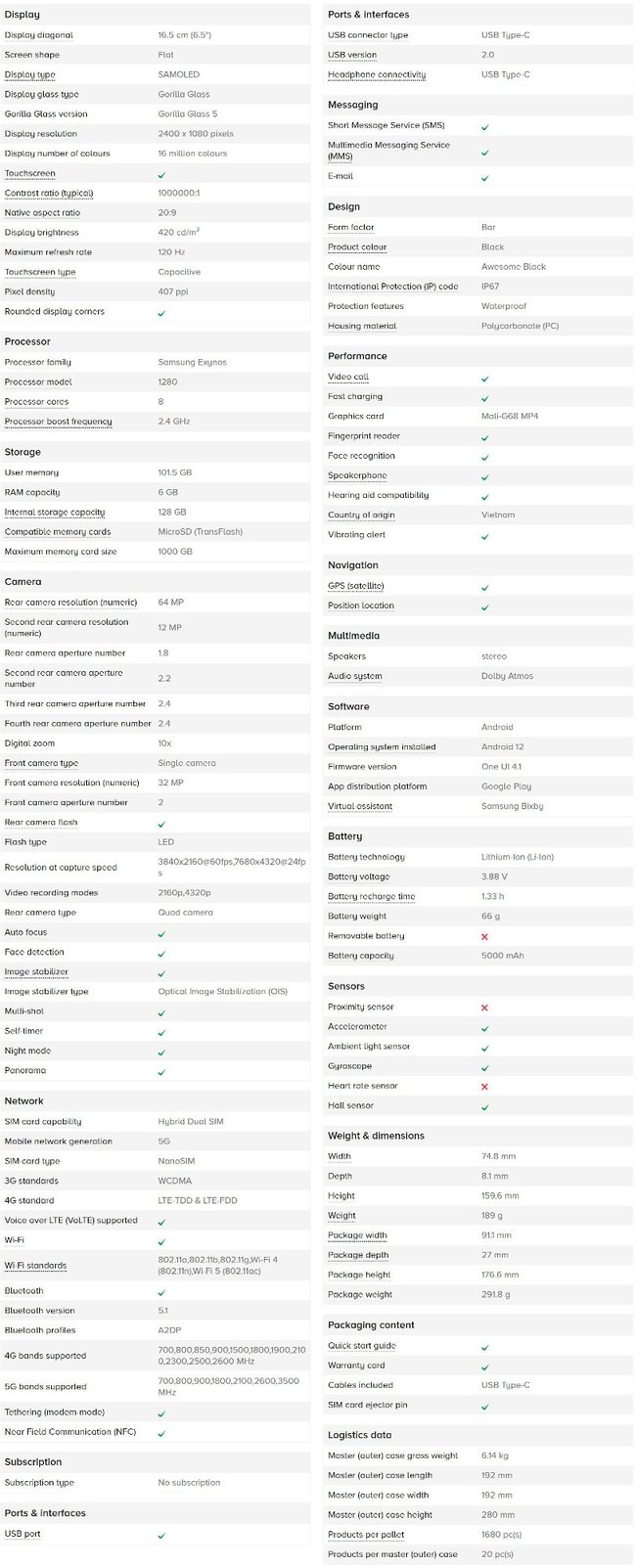Click the International Protection (IP) code link
The image size is (636, 1568).
392,287
